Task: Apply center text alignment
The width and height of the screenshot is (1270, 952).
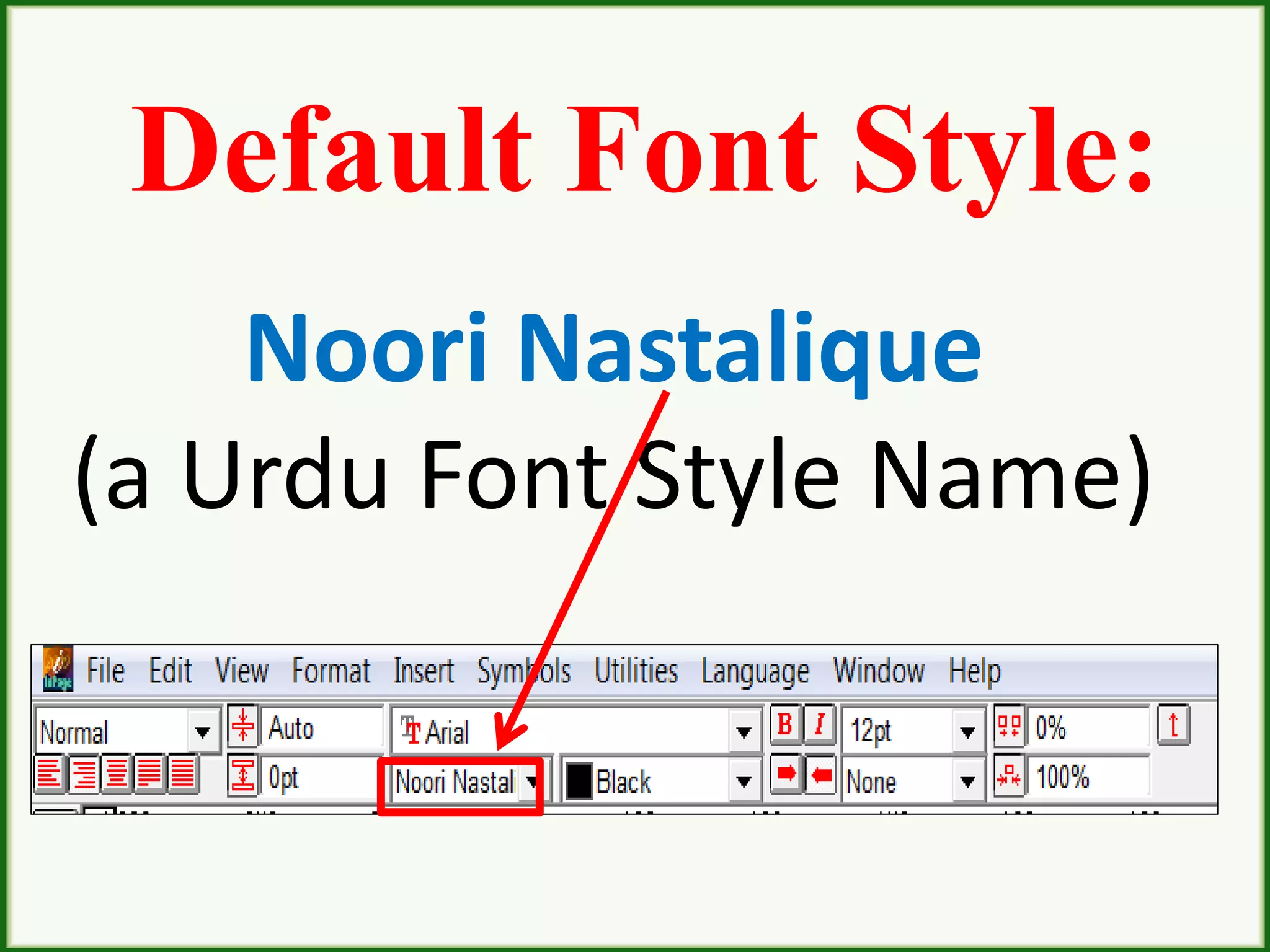Action: [x=117, y=774]
